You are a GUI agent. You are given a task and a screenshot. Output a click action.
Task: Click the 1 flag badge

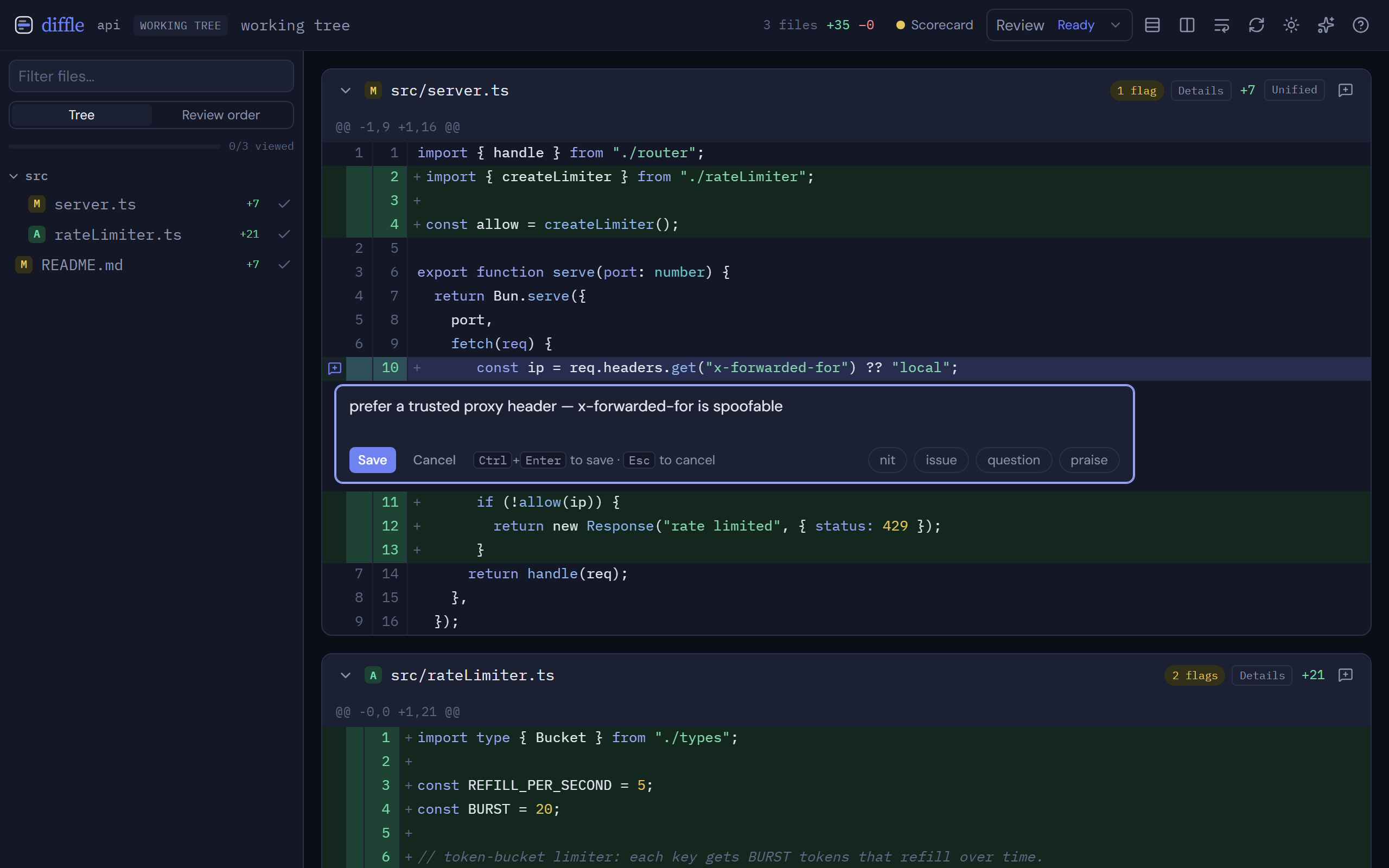pyautogui.click(x=1137, y=91)
